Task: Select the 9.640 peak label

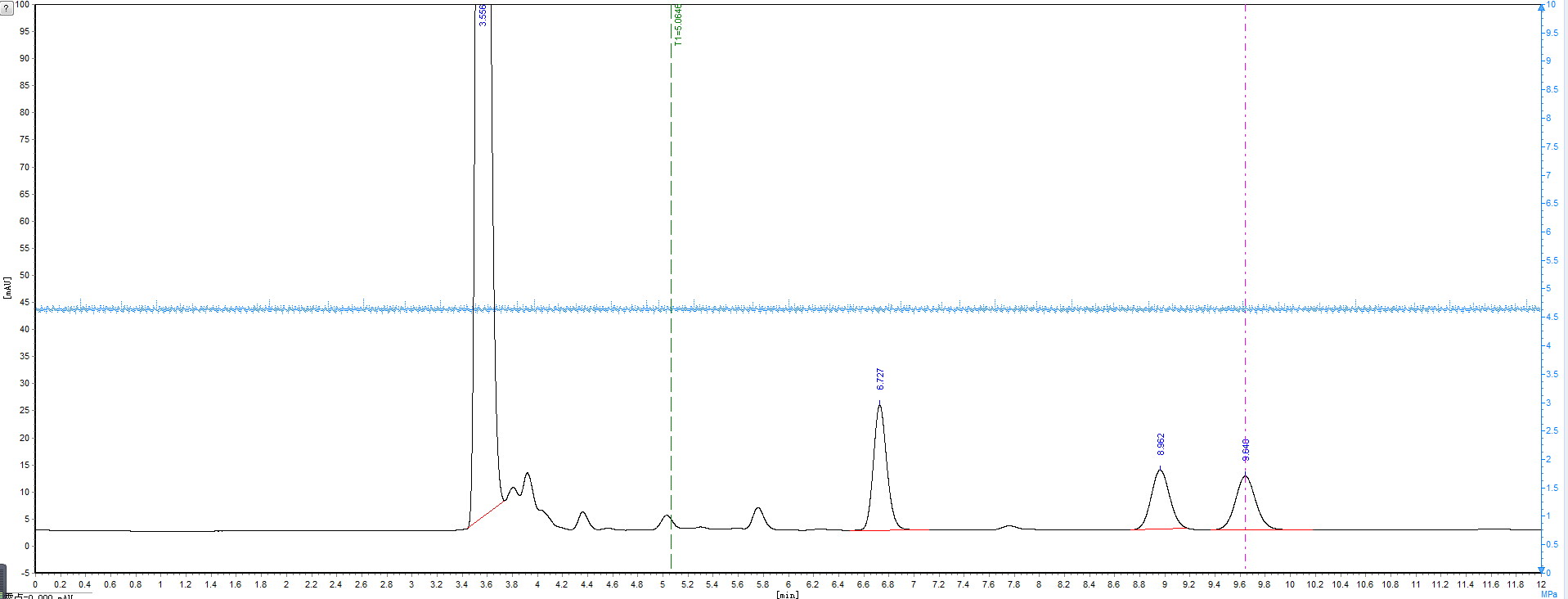Action: (1246, 449)
